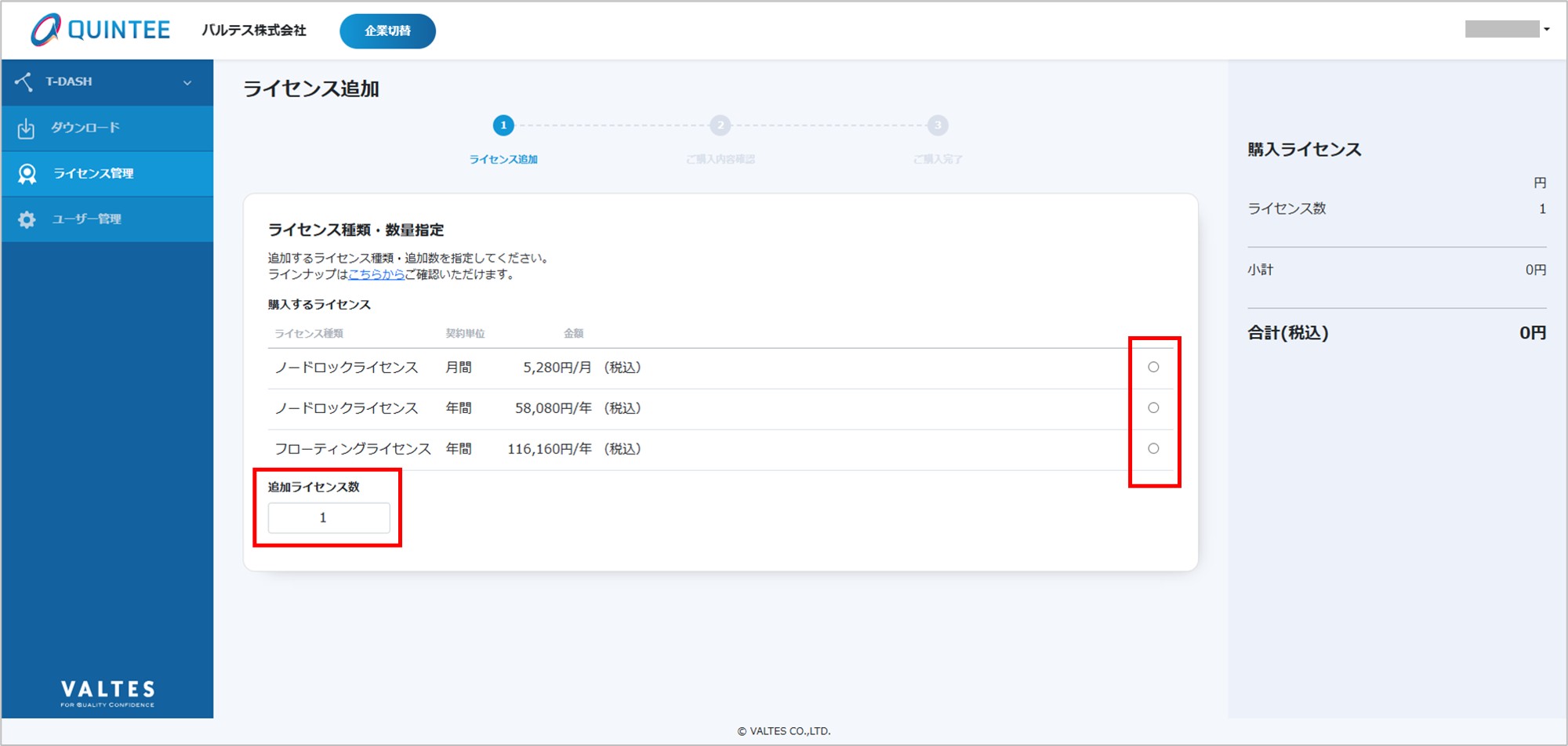Click the license badge icon in sidebar
The width and height of the screenshot is (1568, 746).
tap(27, 173)
